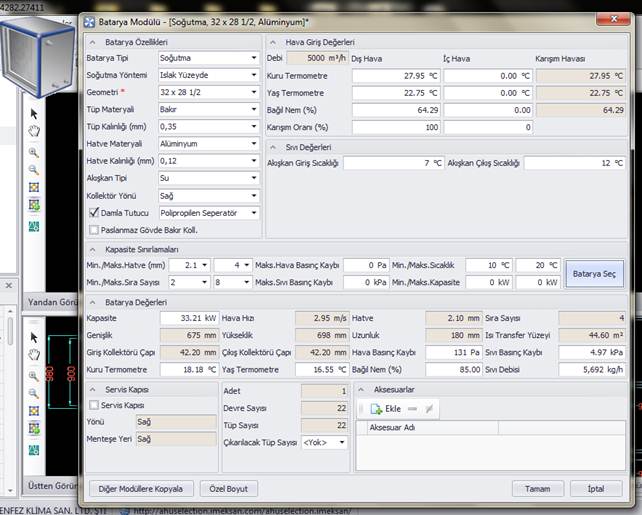This screenshot has width=642, height=515.
Task: Select the arrow pointer tool in upper toolbar
Action: click(x=33, y=114)
